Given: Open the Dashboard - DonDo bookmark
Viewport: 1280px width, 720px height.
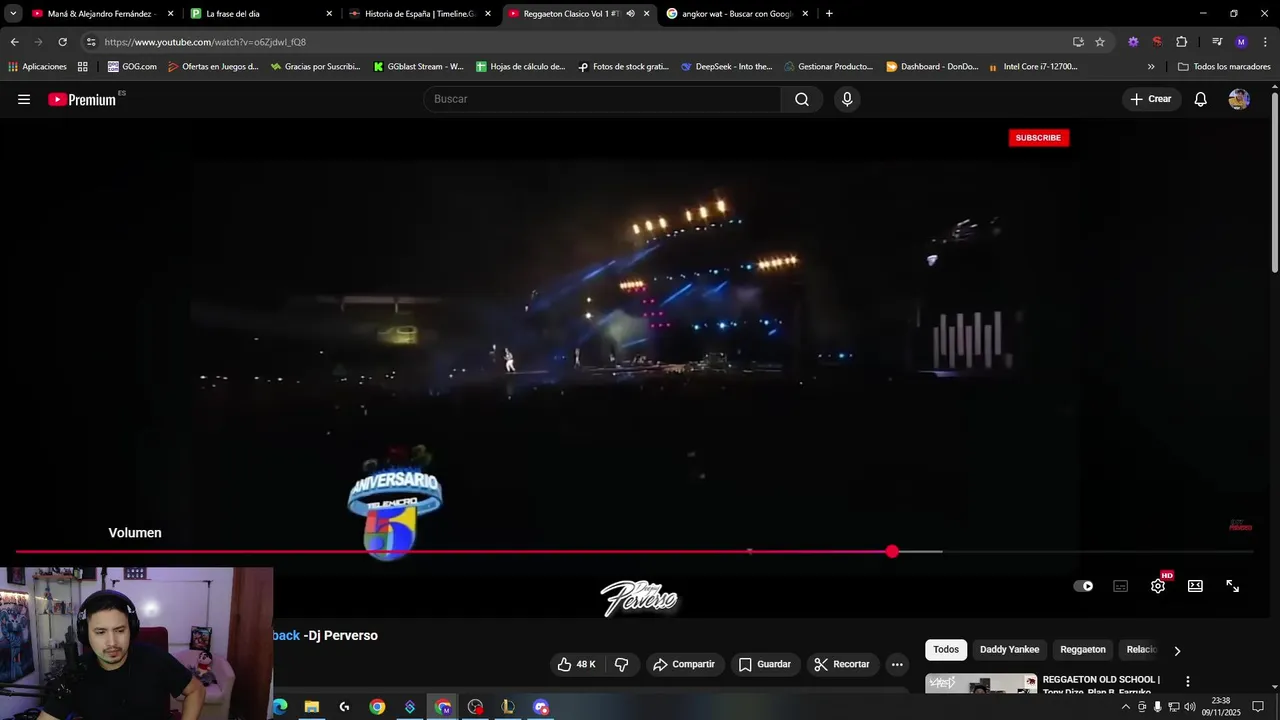Looking at the screenshot, I should point(933,67).
